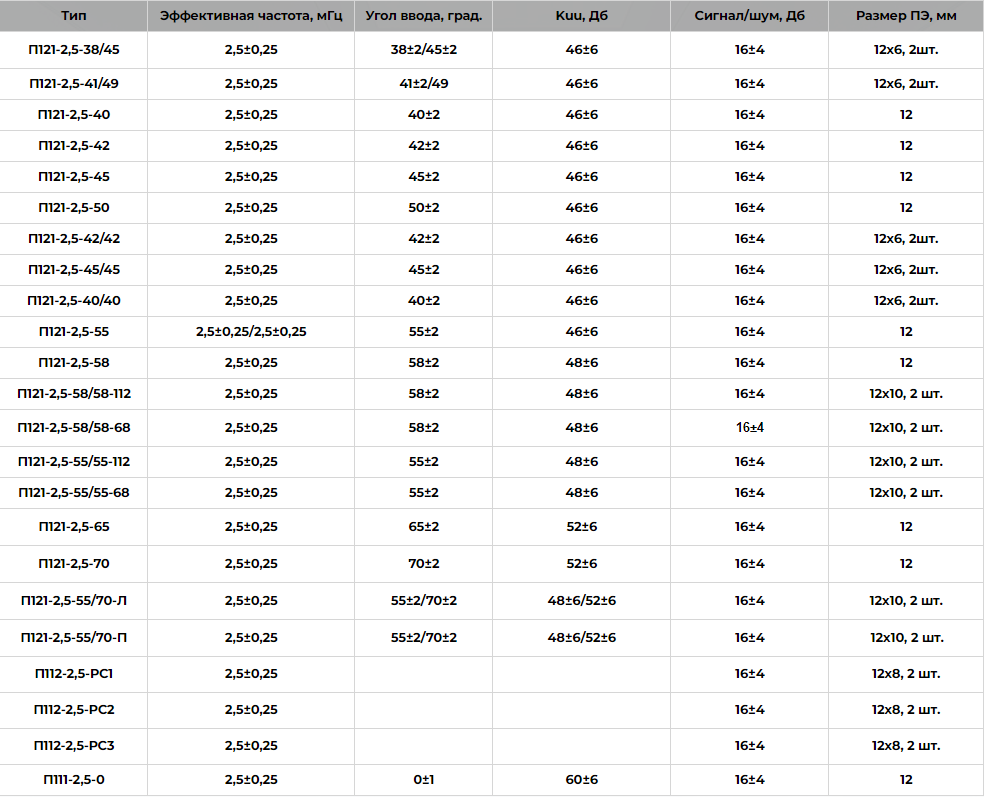Viewport: 984px width, 797px height.
Task: Select the 'Угол ввода, град.' header cell
Action: point(423,17)
